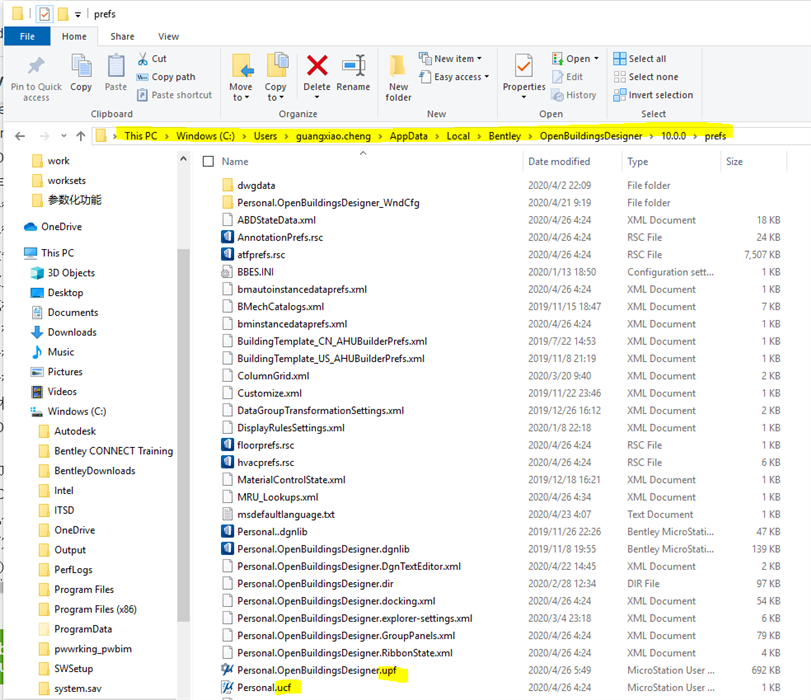This screenshot has width=811, height=700.
Task: Click the Copy ribbon icon
Action: point(81,66)
